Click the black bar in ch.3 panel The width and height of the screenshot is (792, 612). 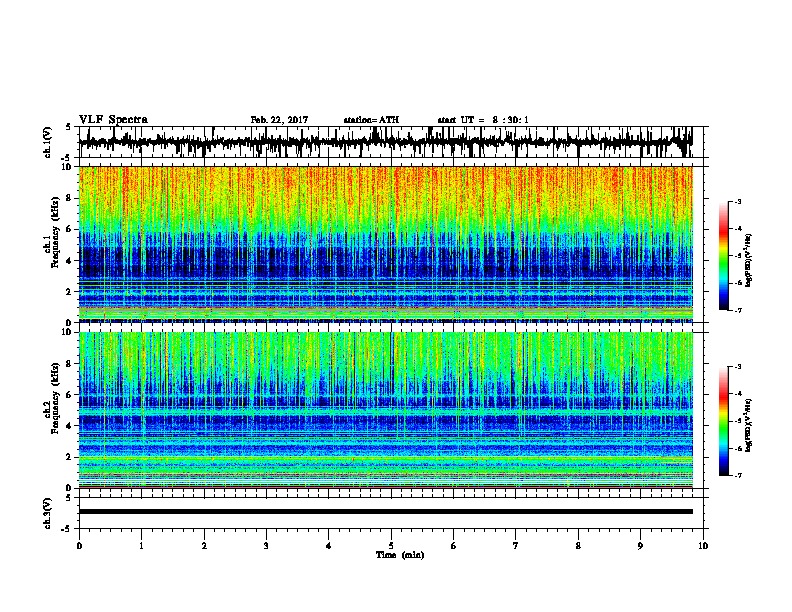[385, 512]
